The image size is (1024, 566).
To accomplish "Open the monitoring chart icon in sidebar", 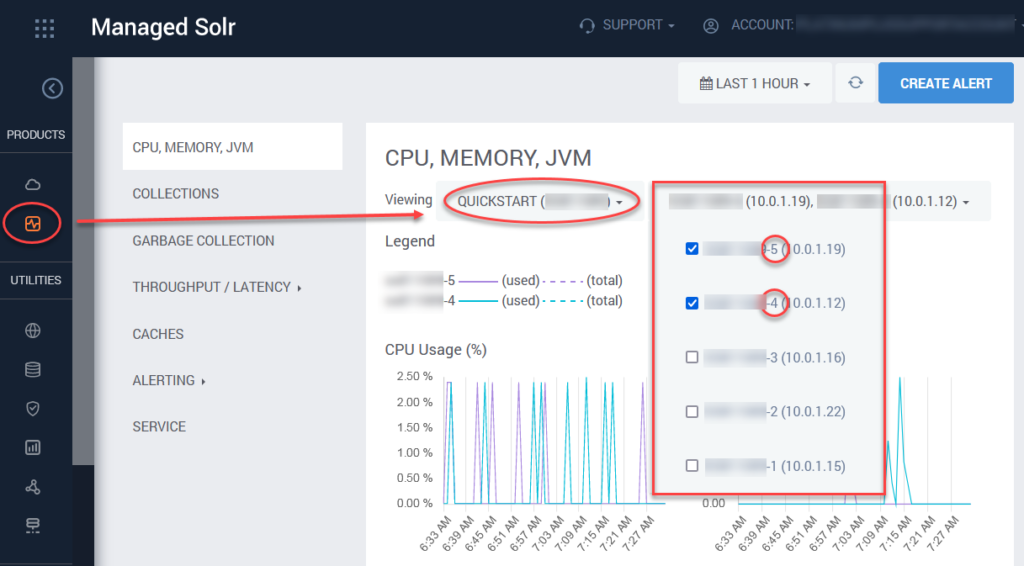I will point(33,224).
